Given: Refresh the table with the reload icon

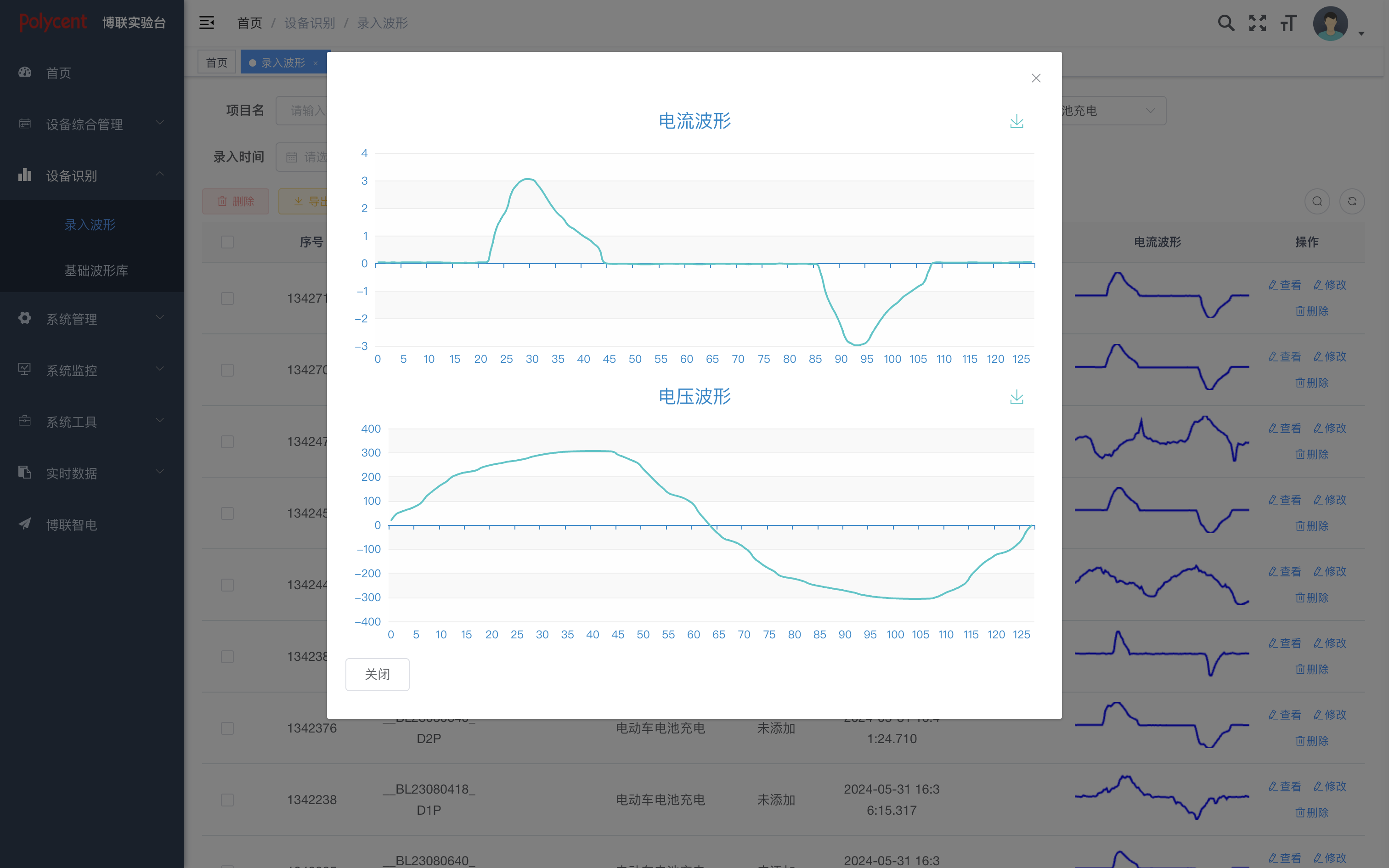Looking at the screenshot, I should (x=1353, y=201).
